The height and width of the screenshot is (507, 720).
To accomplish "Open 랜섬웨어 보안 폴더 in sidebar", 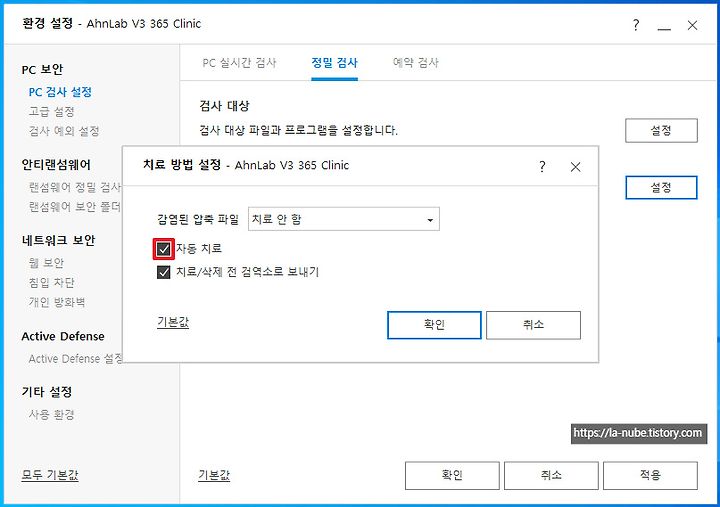I will [x=75, y=207].
